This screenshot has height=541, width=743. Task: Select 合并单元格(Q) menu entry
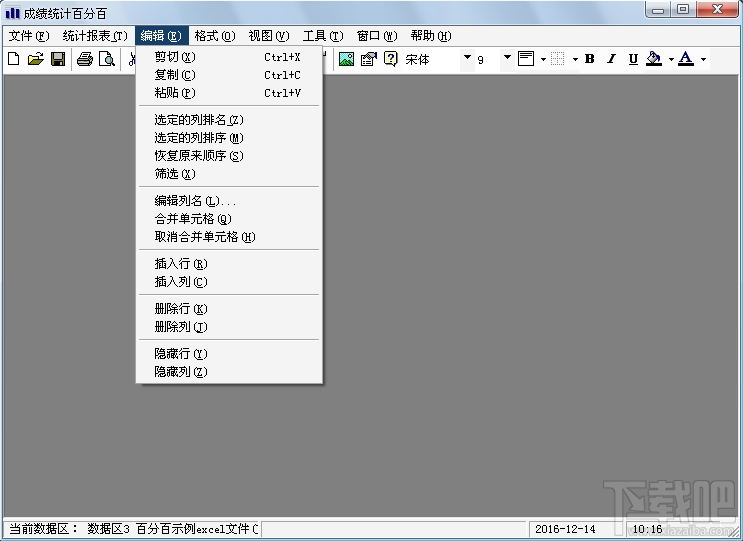pyautogui.click(x=229, y=219)
